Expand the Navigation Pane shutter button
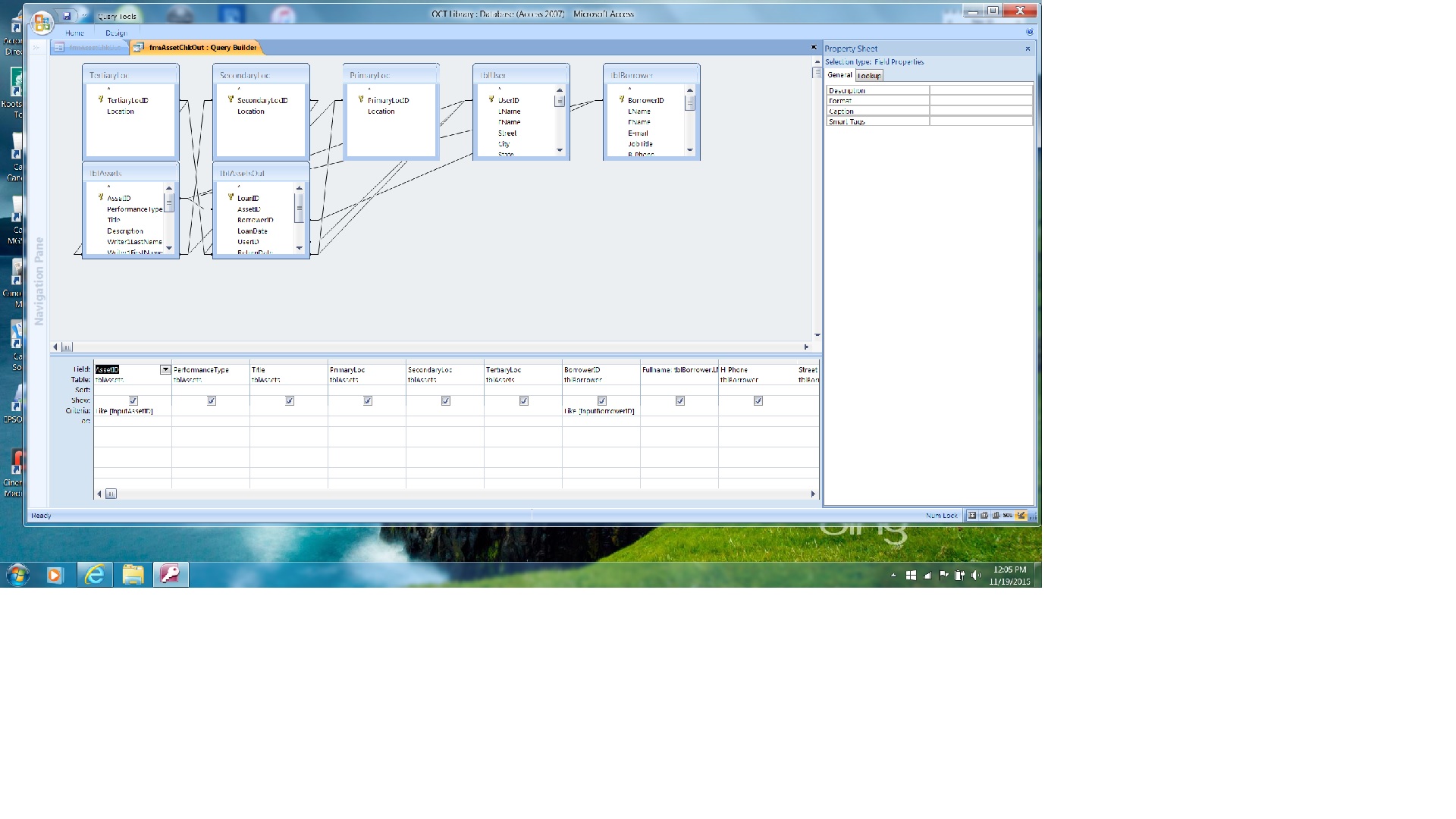 [36, 47]
